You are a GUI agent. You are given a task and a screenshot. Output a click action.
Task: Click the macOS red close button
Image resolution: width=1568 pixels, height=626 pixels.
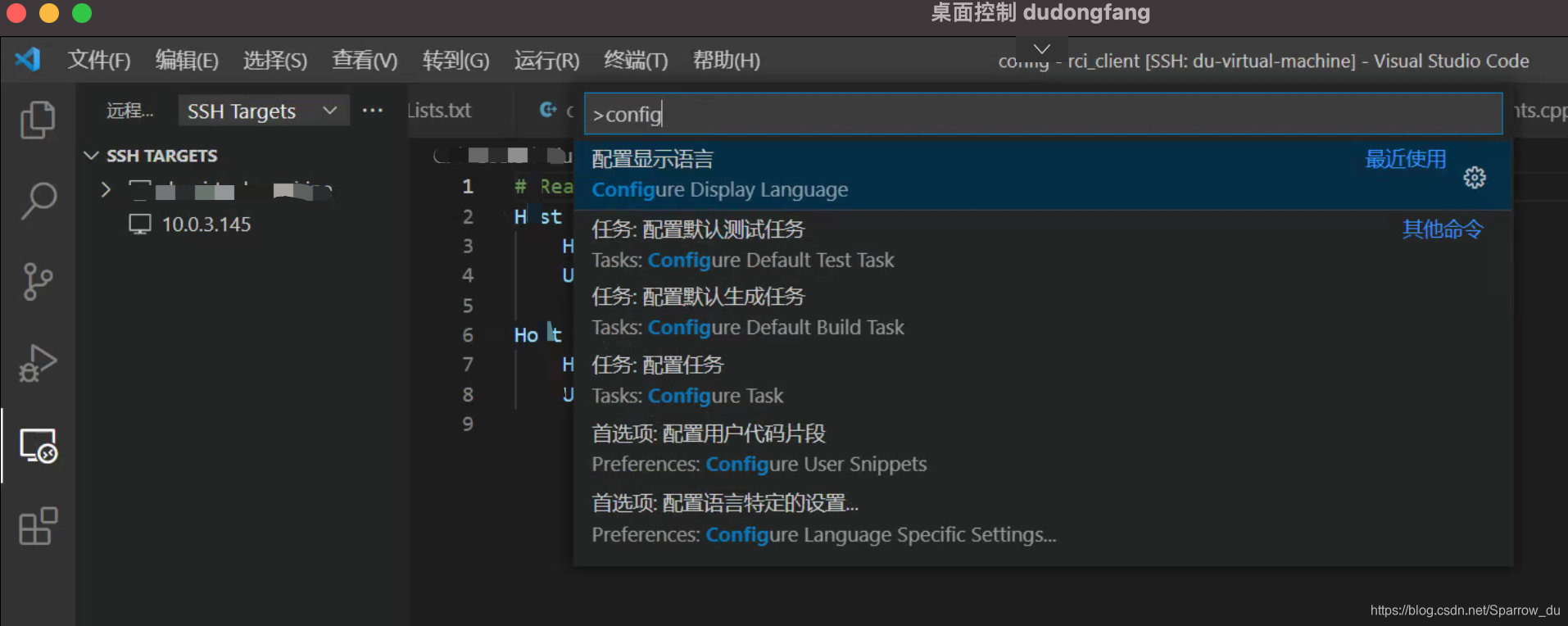(16, 12)
